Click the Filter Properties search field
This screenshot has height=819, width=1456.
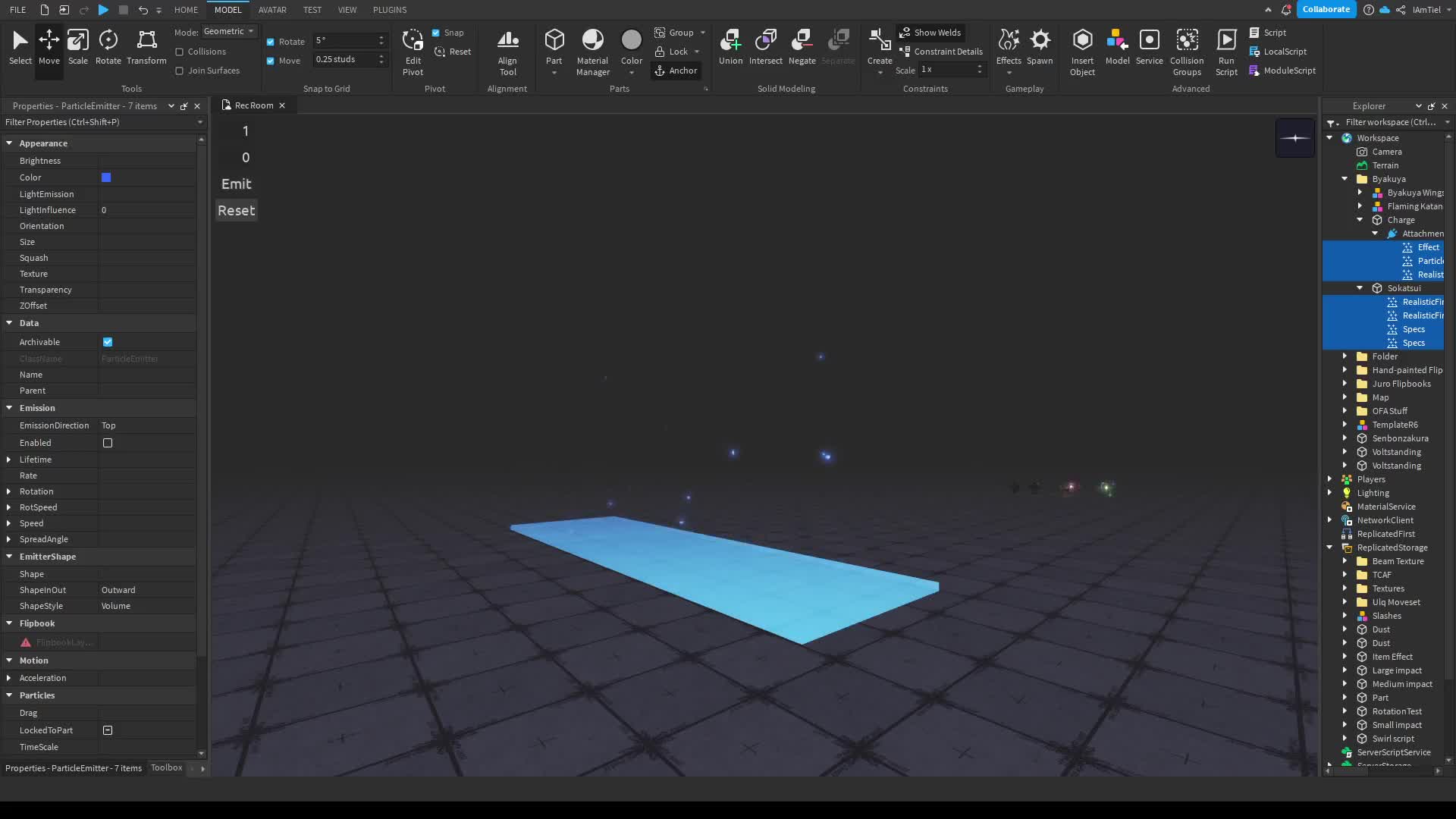point(99,122)
